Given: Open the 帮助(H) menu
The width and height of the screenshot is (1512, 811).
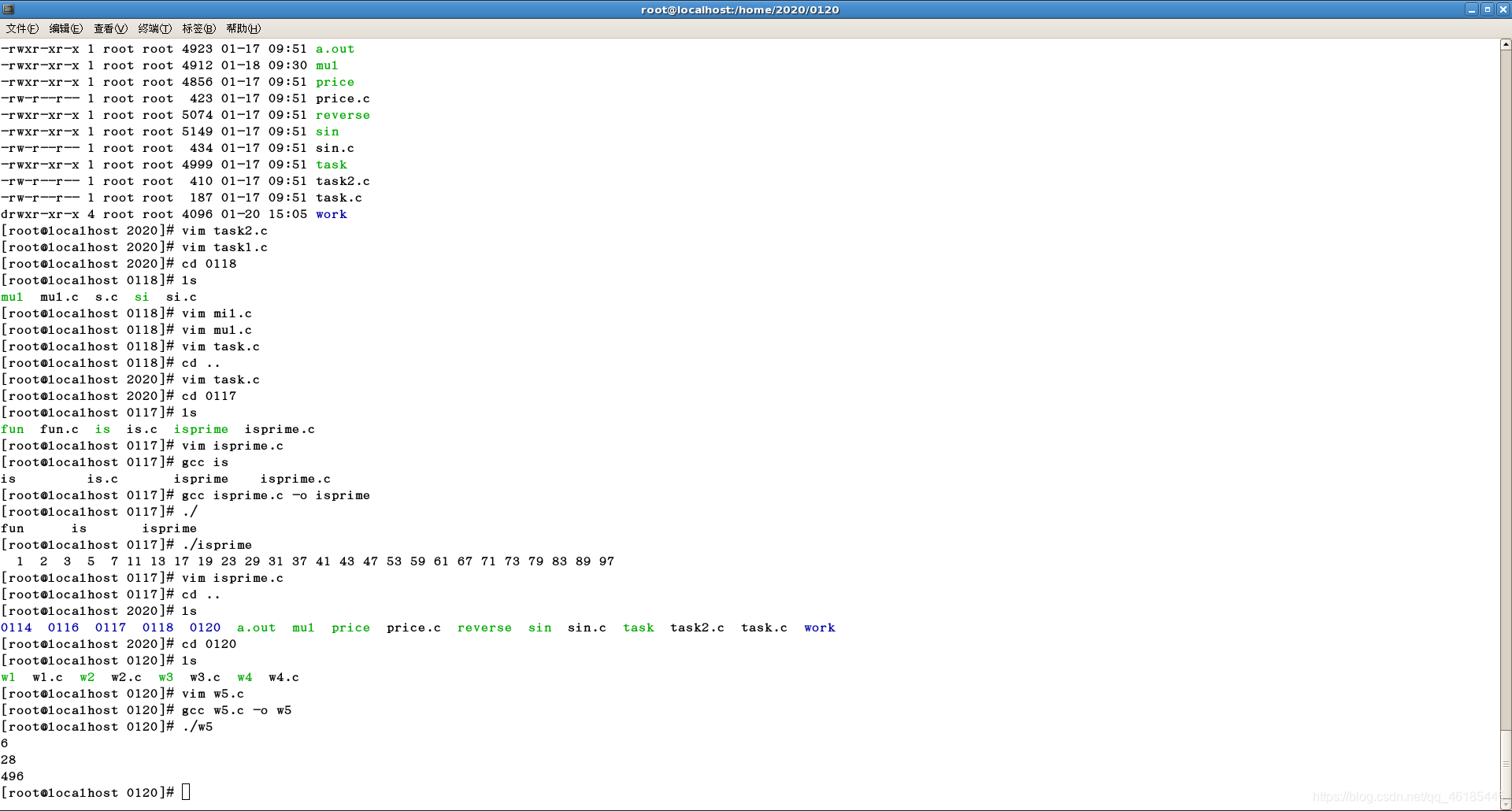Looking at the screenshot, I should click(x=243, y=28).
